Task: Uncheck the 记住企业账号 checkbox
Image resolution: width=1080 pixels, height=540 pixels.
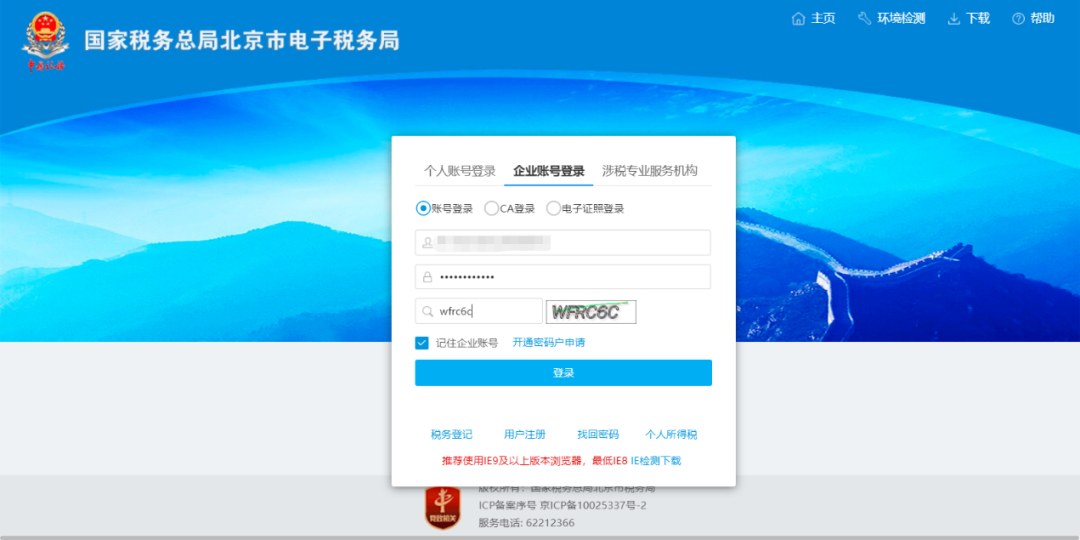Action: (x=422, y=343)
